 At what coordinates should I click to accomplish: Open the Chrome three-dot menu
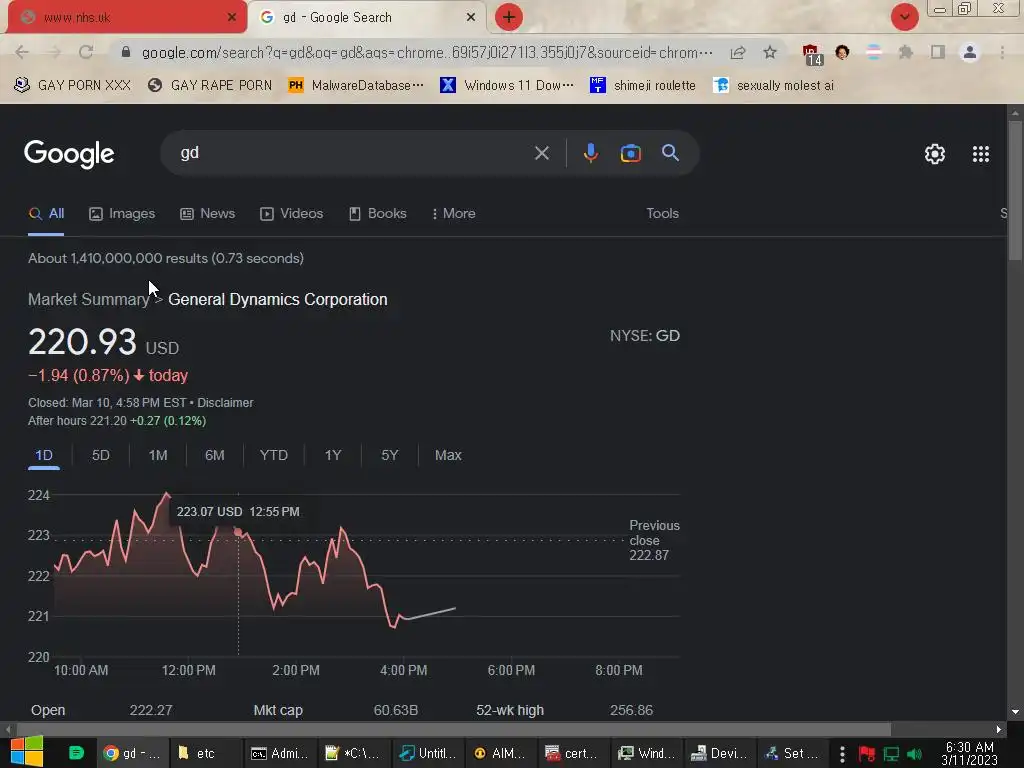[x=1002, y=52]
